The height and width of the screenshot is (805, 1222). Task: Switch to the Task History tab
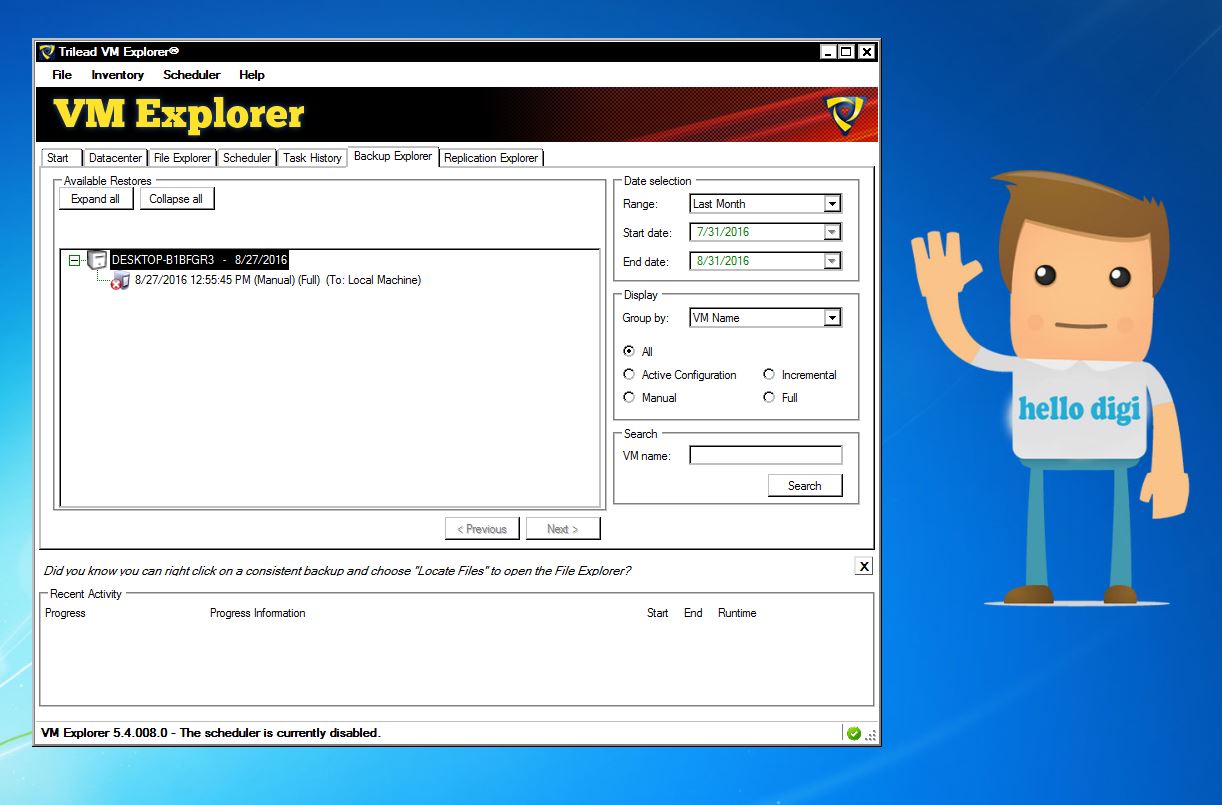tap(312, 158)
